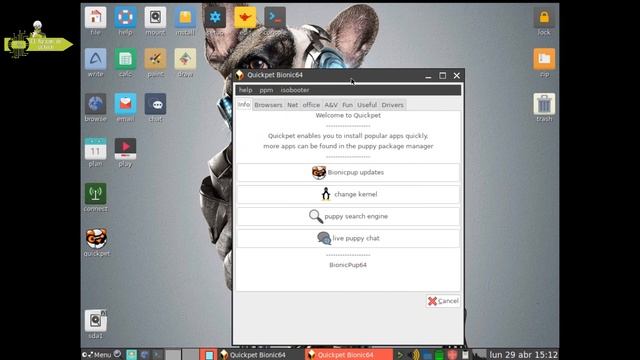
Task: Open the isobooter menu in Quickpet
Action: (x=295, y=90)
